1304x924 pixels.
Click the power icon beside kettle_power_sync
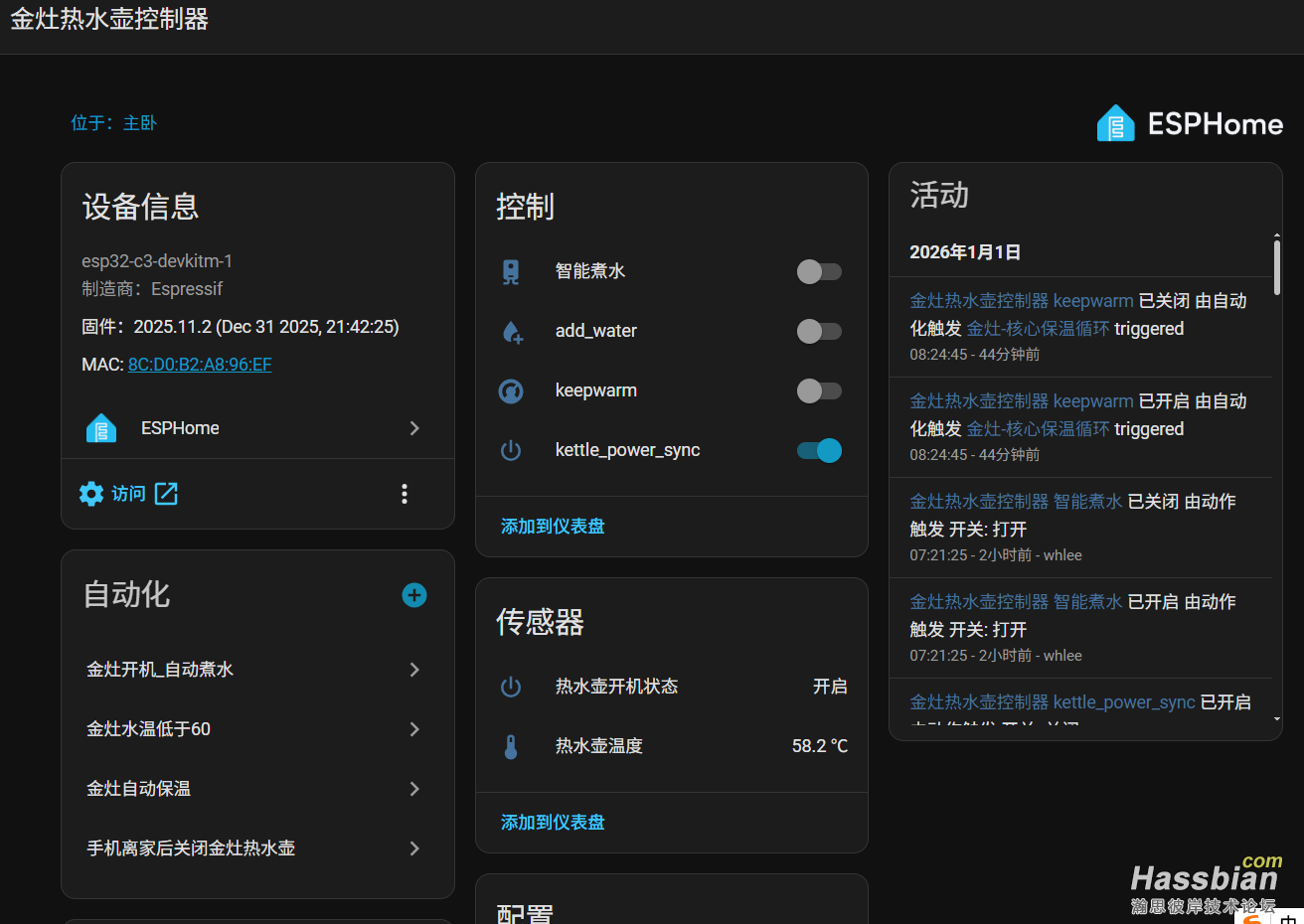(x=511, y=450)
